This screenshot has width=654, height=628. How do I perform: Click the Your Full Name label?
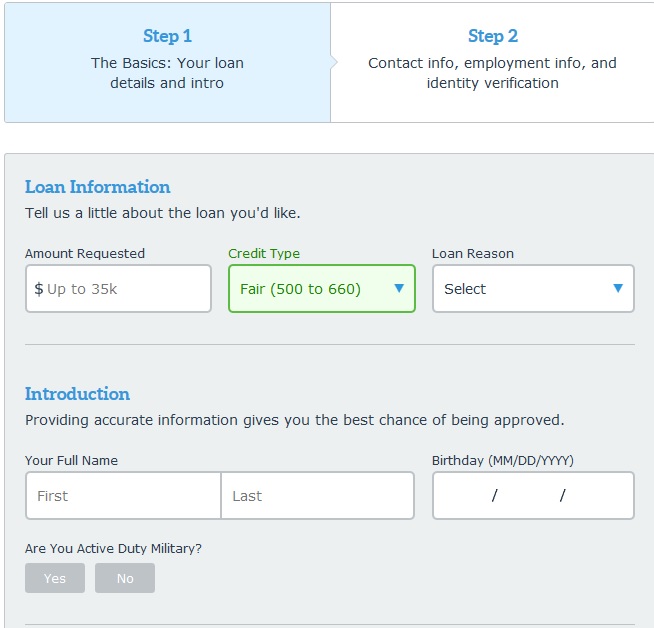click(x=71, y=460)
